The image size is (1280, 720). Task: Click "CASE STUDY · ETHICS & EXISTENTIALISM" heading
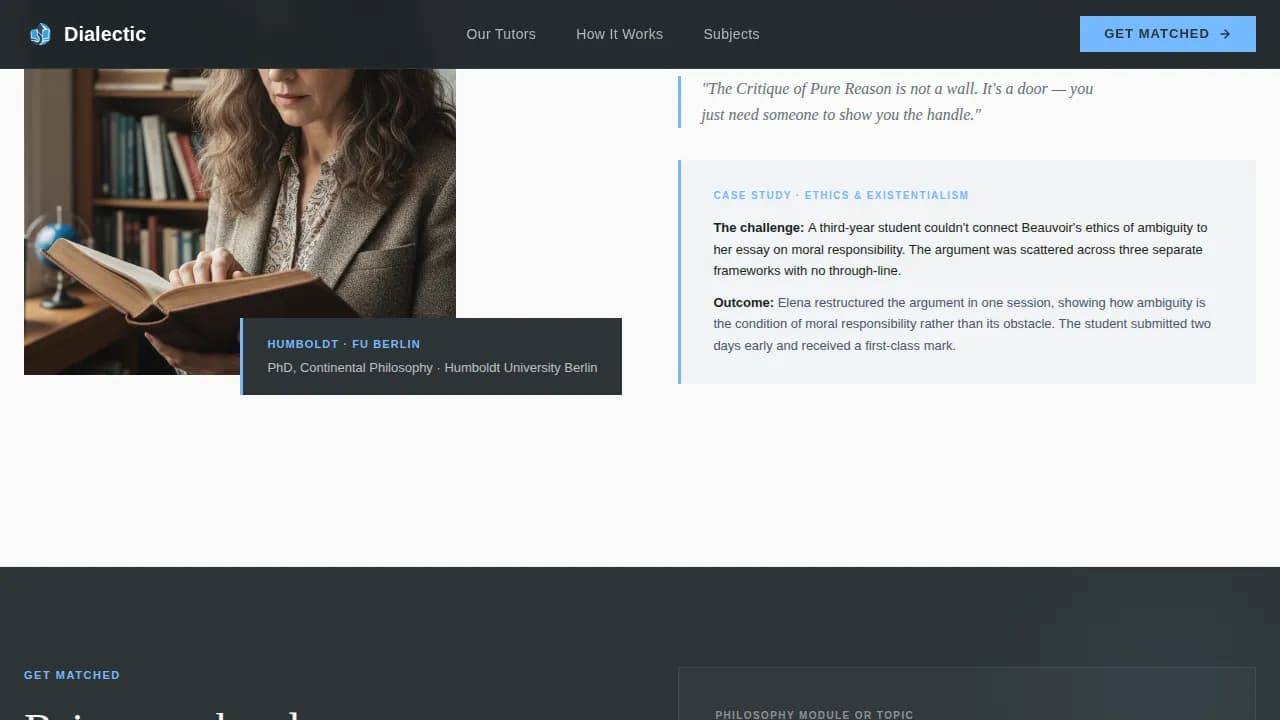point(841,195)
